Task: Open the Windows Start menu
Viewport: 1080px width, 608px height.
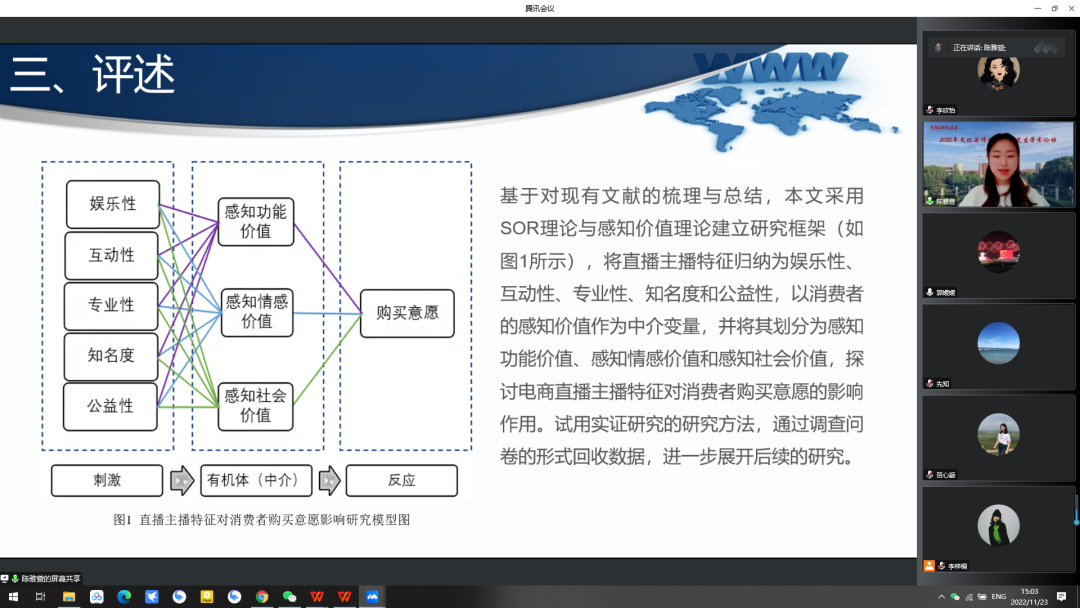Action: click(x=14, y=596)
